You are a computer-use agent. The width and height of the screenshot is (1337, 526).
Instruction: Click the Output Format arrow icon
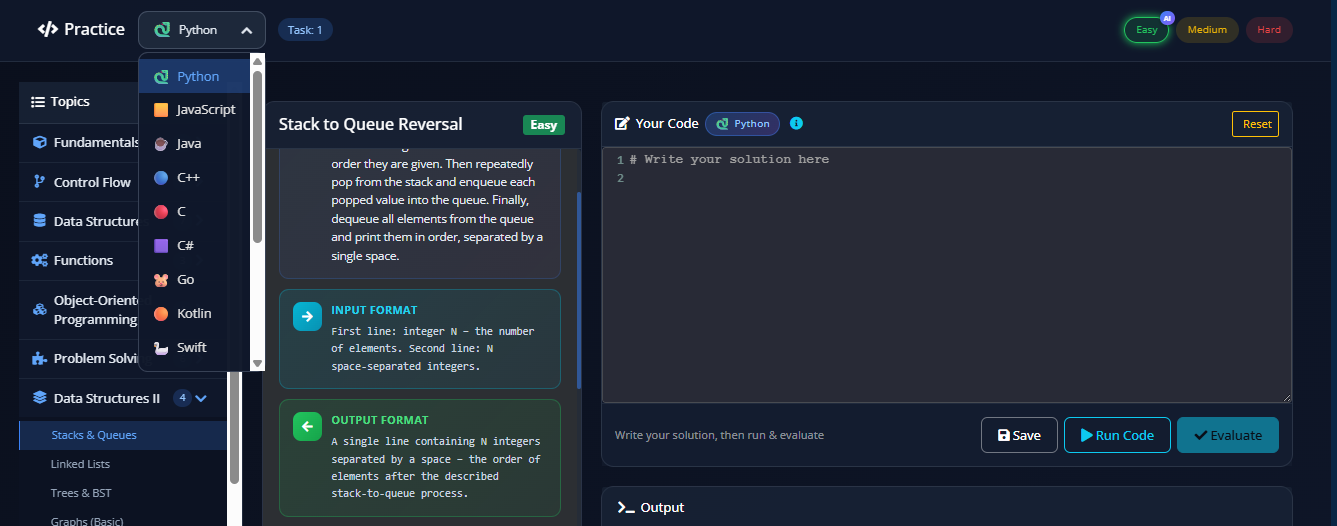tap(307, 426)
